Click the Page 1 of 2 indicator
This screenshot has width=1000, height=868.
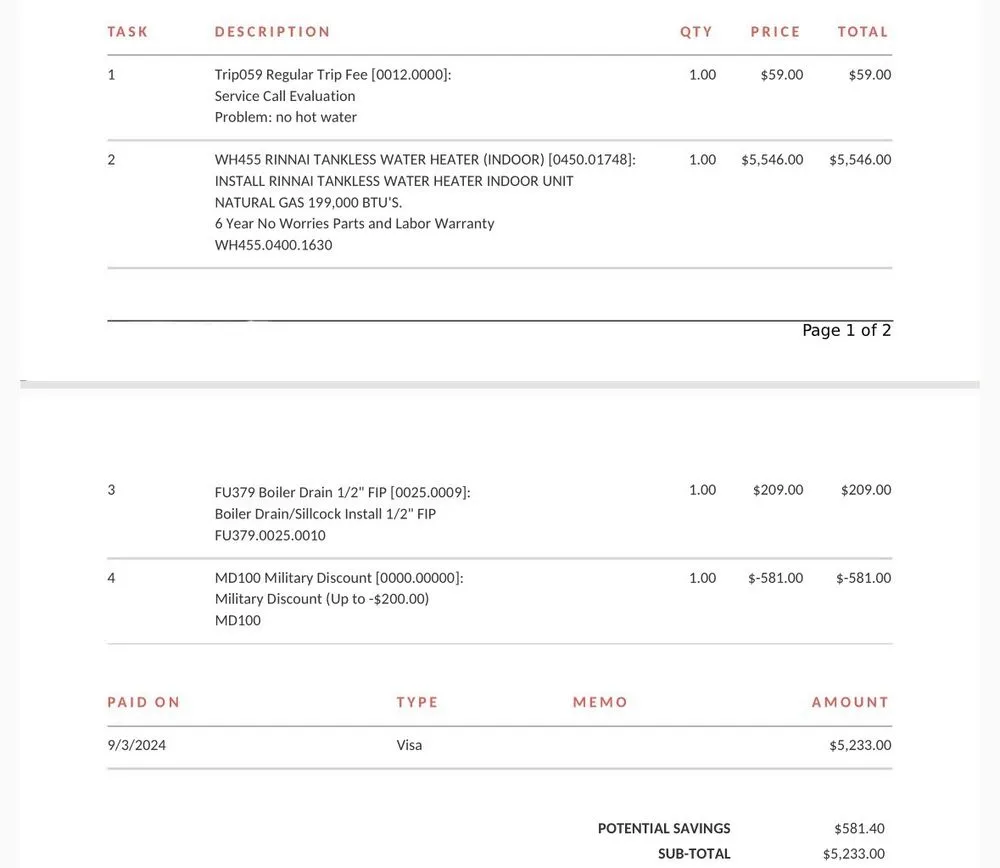846,331
